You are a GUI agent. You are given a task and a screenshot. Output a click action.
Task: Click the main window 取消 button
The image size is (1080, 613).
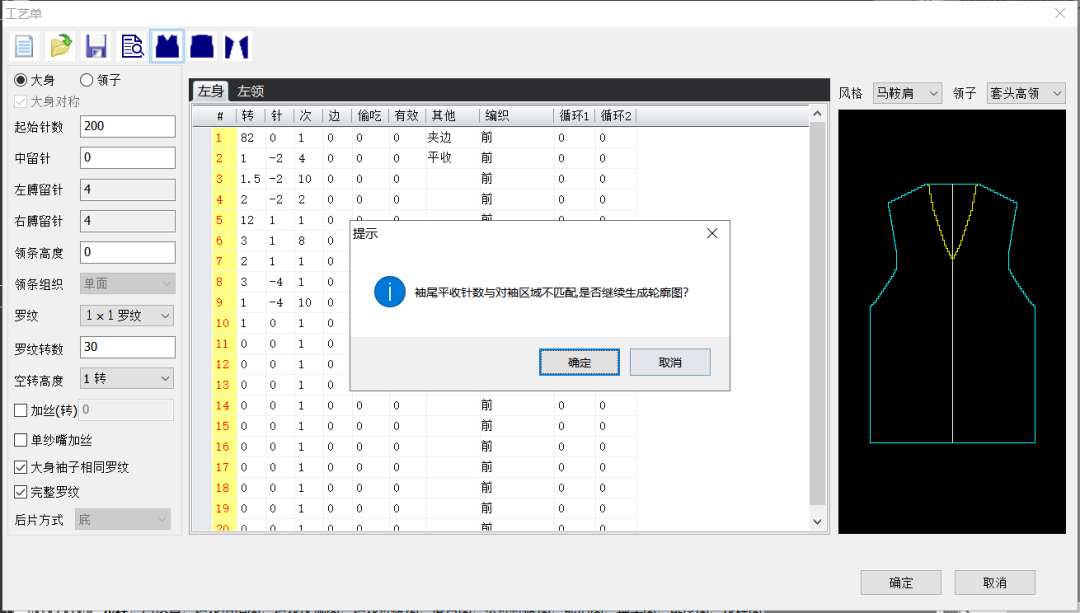point(995,583)
